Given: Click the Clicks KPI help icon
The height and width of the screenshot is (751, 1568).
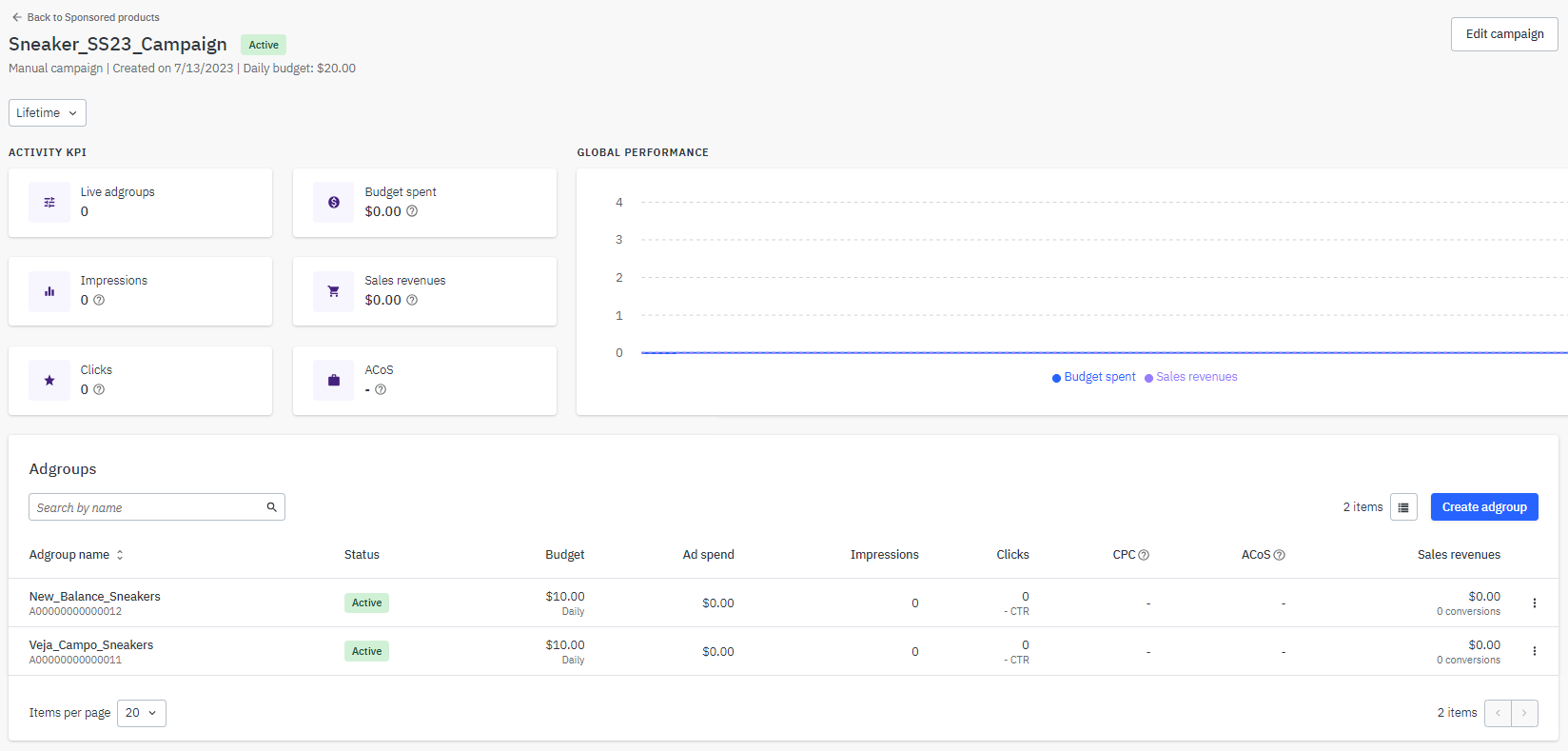Looking at the screenshot, I should 99,389.
